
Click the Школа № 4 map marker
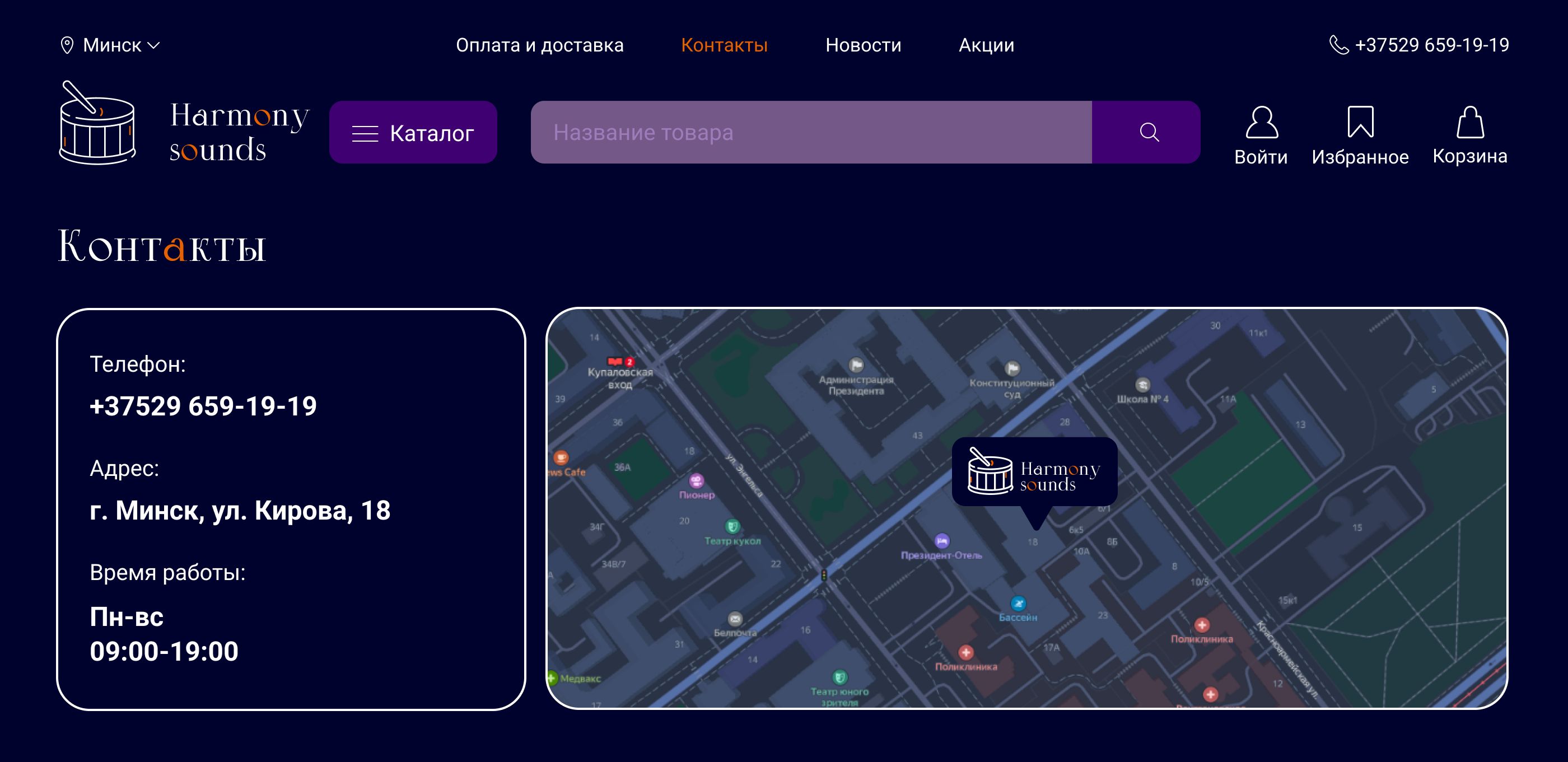point(1142,385)
